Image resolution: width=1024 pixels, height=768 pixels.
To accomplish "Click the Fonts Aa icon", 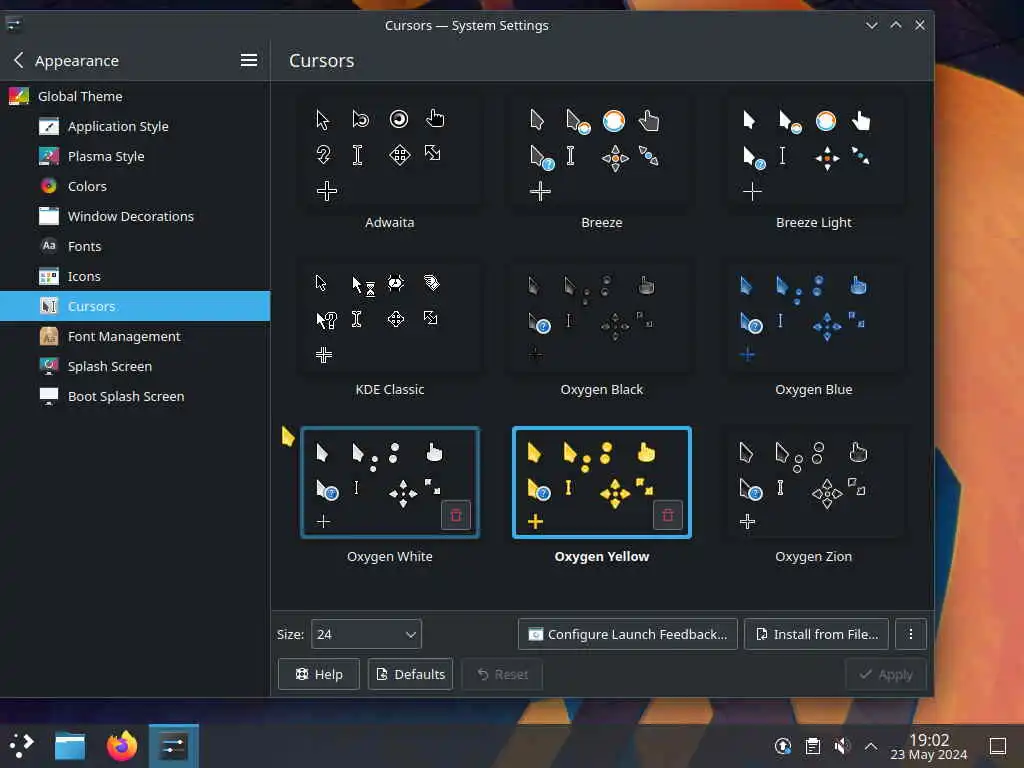I will [x=49, y=246].
